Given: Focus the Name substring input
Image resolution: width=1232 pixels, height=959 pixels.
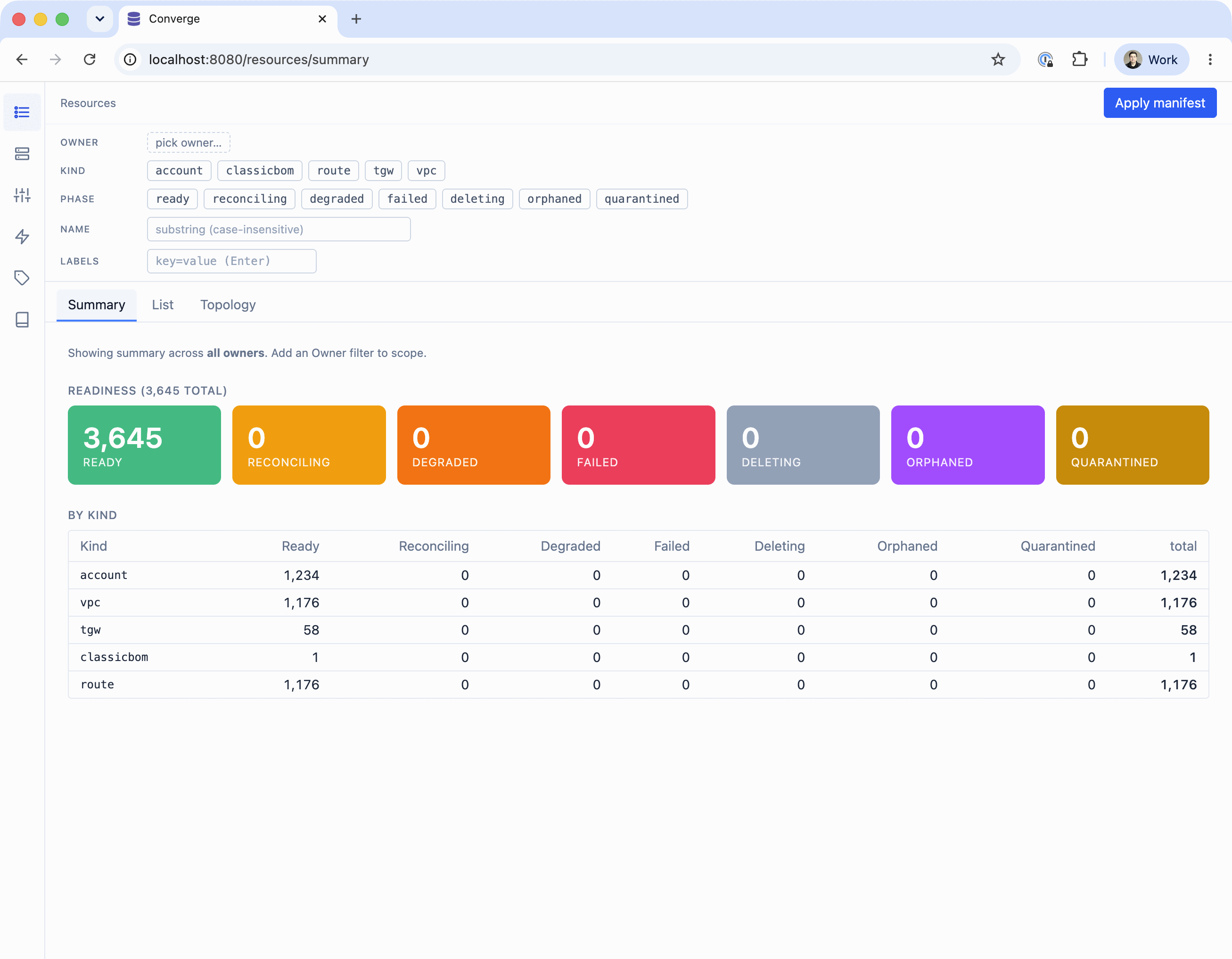Looking at the screenshot, I should [279, 229].
